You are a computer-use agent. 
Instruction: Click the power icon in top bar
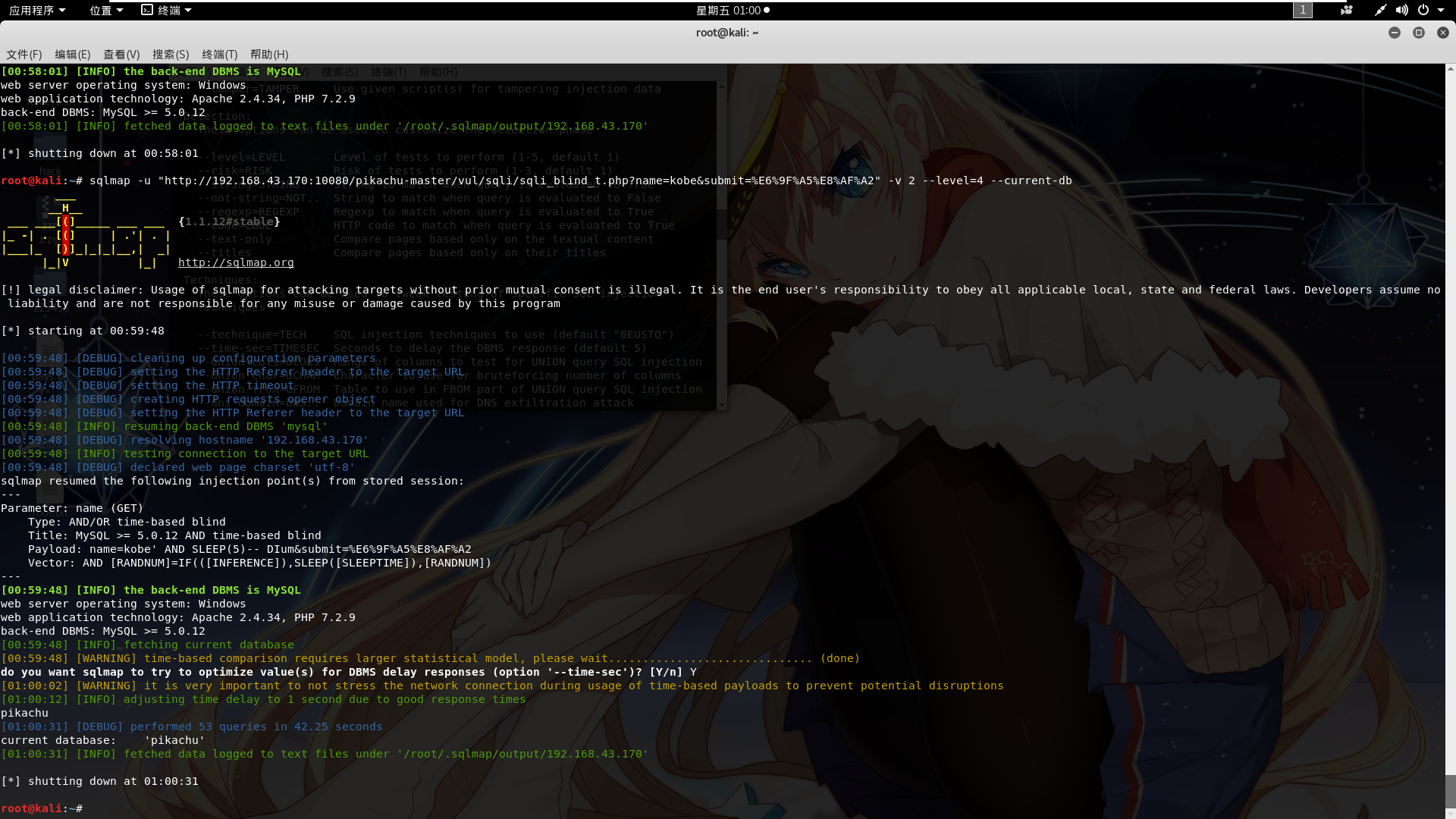coord(1423,10)
